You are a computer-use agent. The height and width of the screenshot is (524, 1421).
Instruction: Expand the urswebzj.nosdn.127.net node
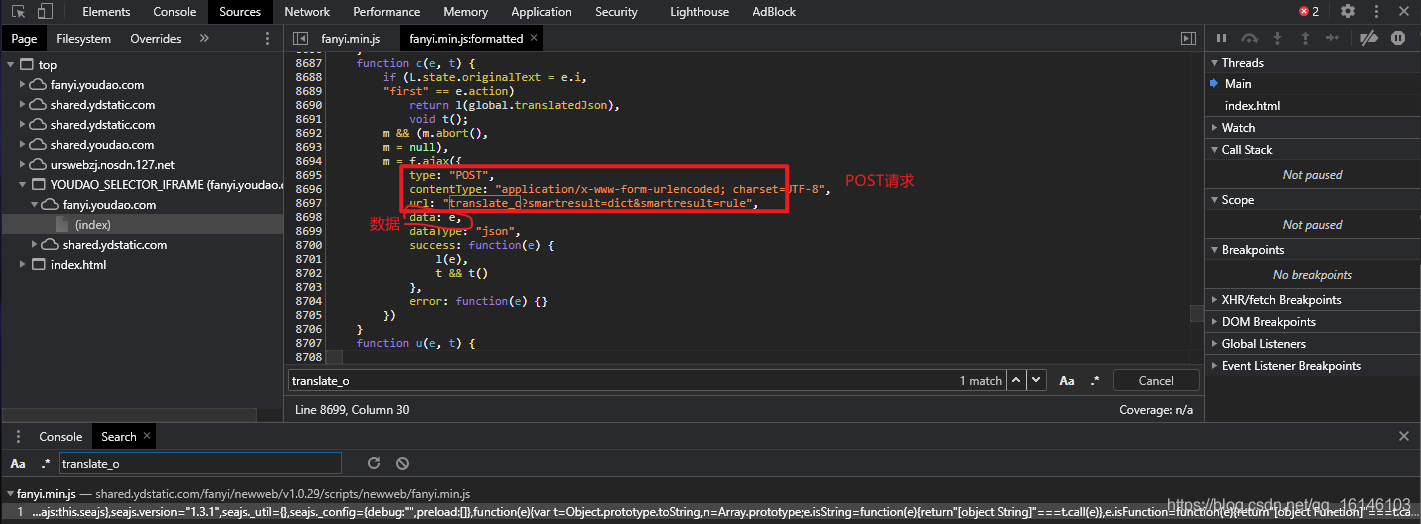click(23, 164)
